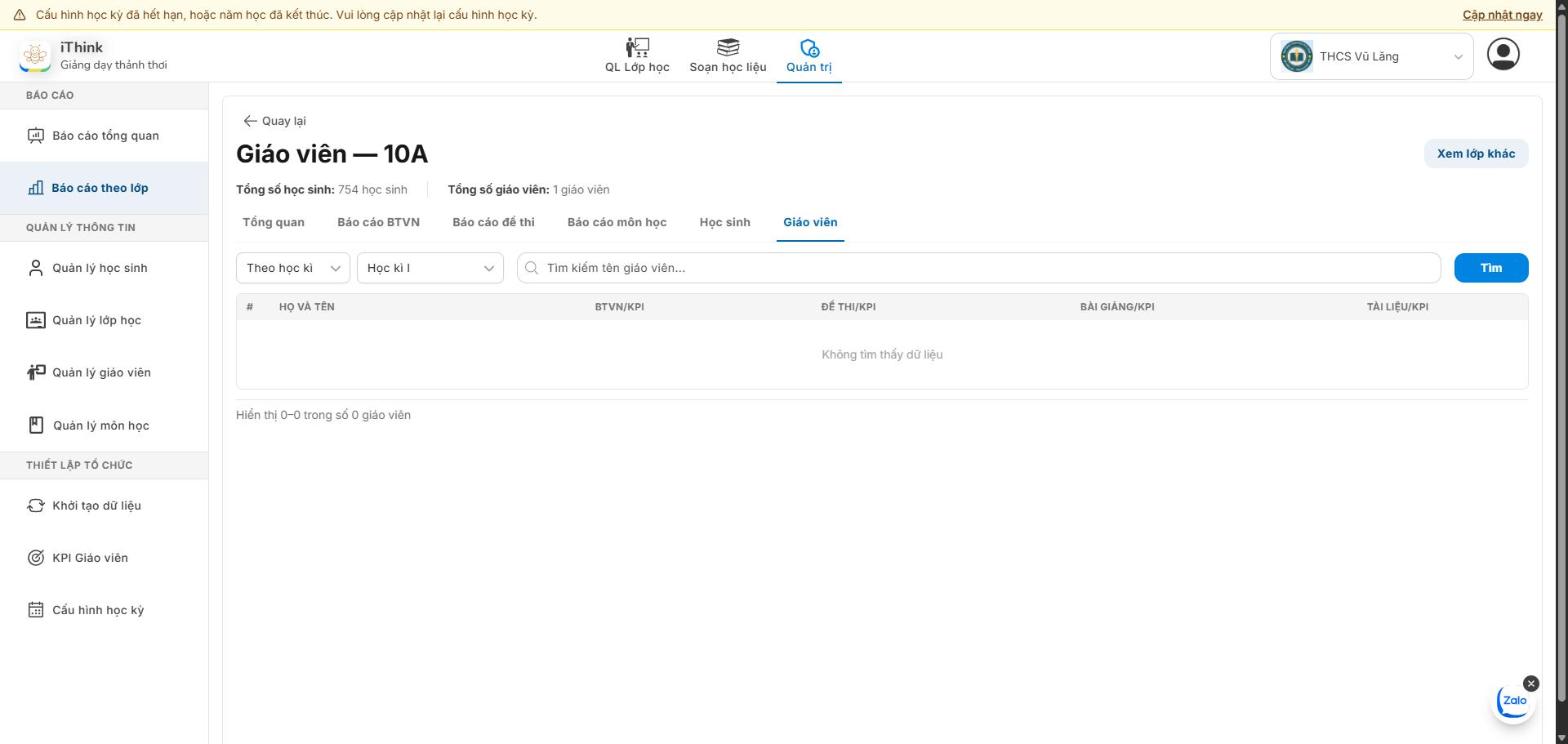Switch to the Báo cáo BTVN tab
Viewport: 1568px width, 744px height.
coord(378,222)
